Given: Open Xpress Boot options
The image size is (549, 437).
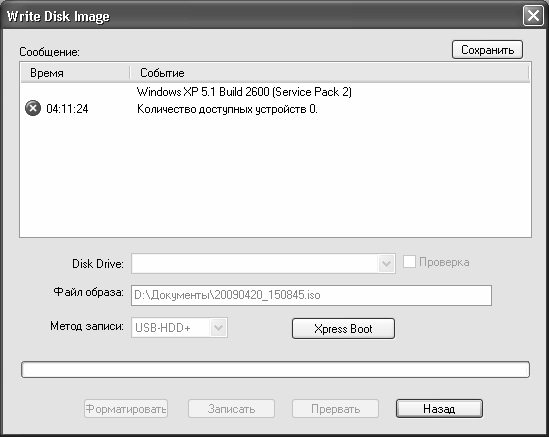Looking at the screenshot, I should (x=343, y=328).
